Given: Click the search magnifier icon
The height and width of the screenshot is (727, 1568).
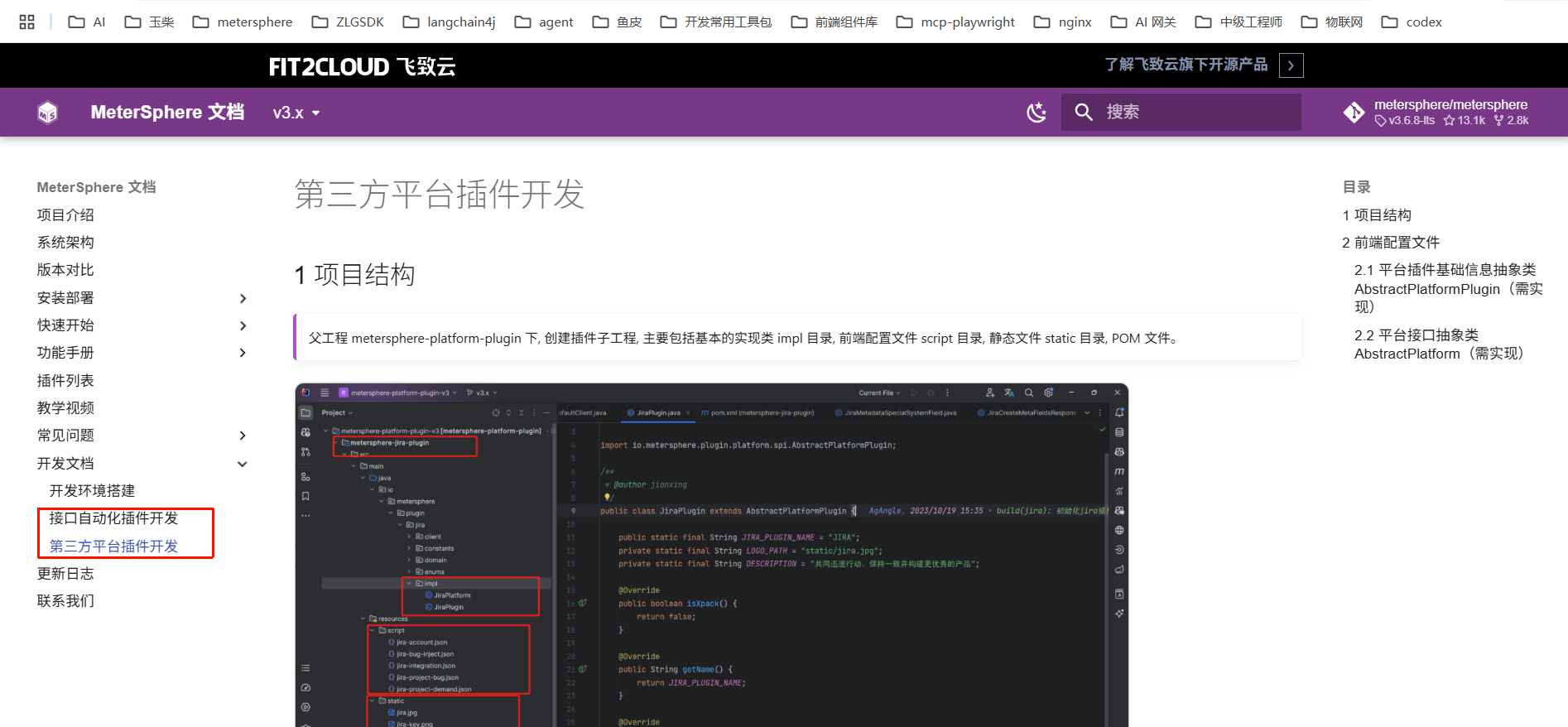Looking at the screenshot, I should [1083, 112].
